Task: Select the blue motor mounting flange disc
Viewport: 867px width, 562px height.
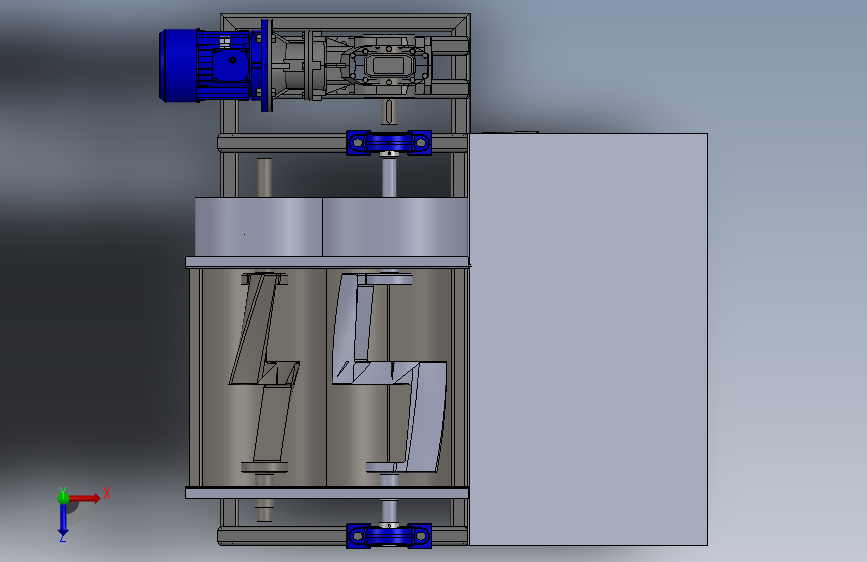Action: (x=267, y=65)
